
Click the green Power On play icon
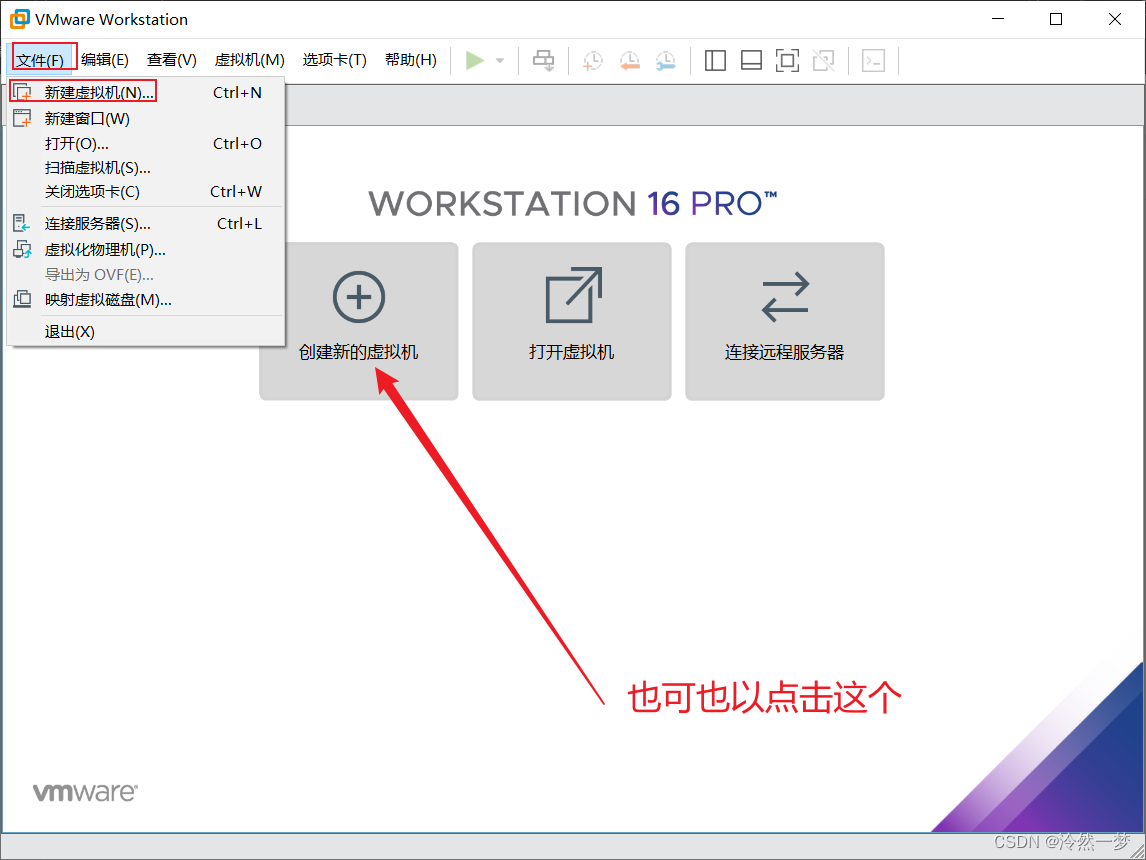click(474, 60)
